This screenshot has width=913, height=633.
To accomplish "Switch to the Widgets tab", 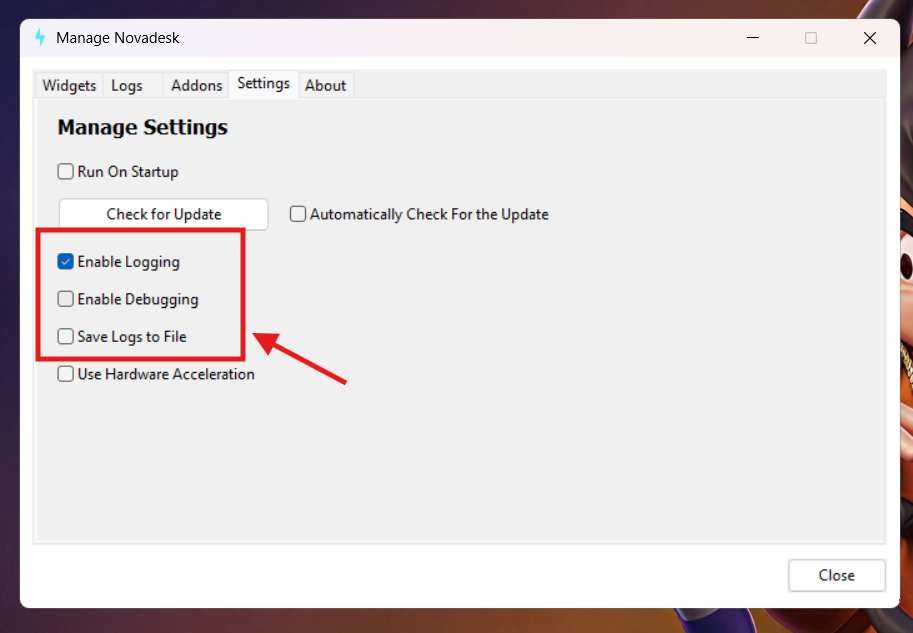I will (69, 86).
